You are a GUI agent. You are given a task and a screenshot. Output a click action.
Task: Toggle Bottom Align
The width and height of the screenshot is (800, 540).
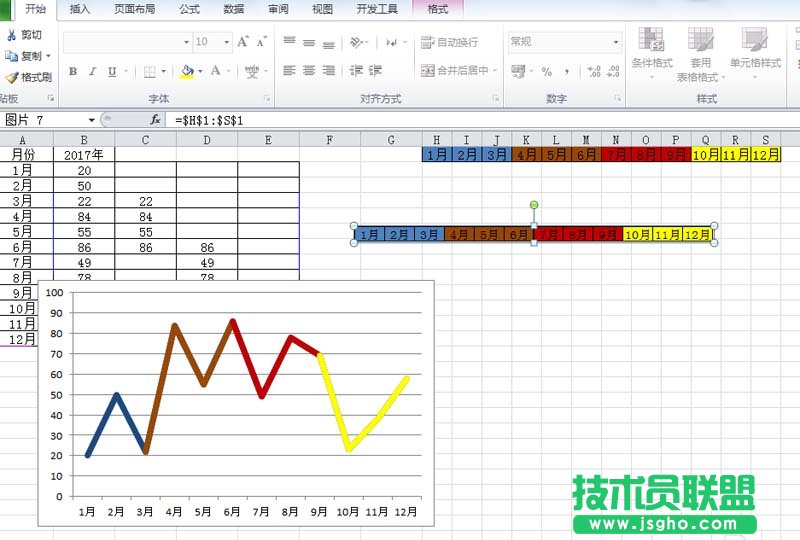click(x=329, y=43)
